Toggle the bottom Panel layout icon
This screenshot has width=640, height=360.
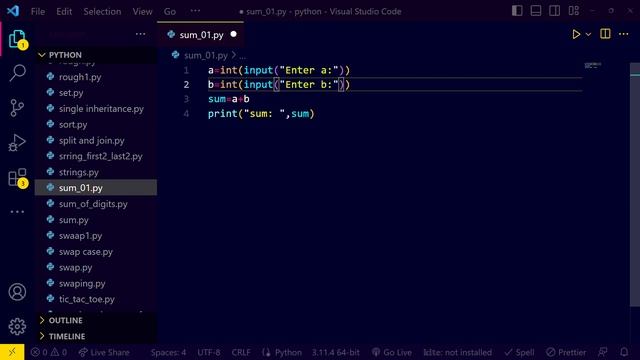point(536,11)
